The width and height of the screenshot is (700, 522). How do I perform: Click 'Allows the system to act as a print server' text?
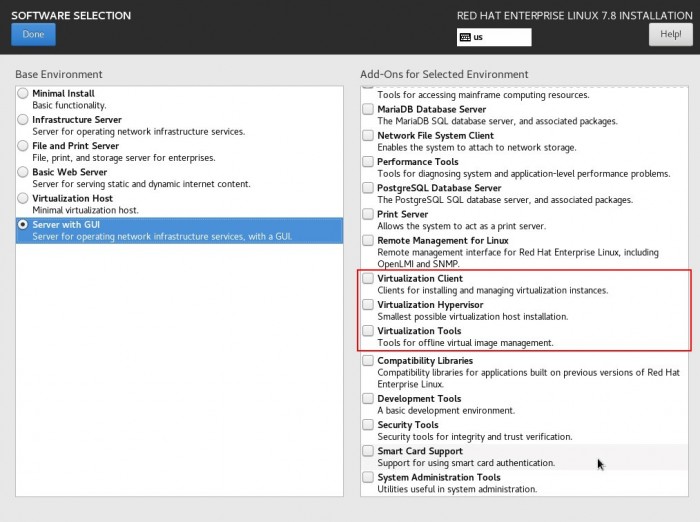pos(462,226)
